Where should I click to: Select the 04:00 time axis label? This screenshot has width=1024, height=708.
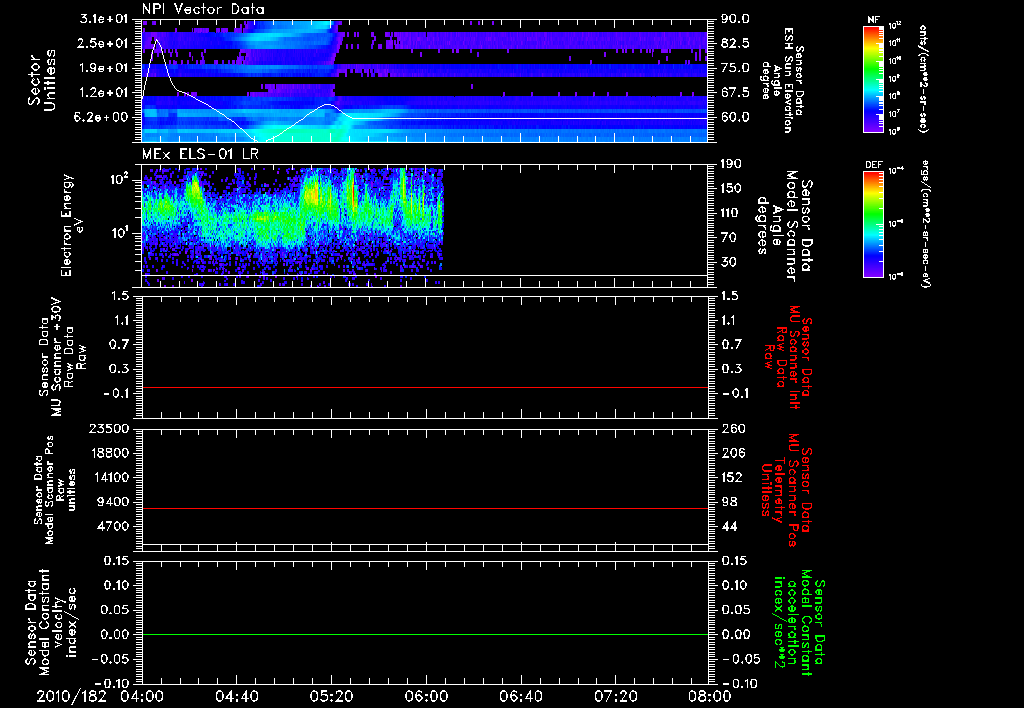(x=142, y=695)
